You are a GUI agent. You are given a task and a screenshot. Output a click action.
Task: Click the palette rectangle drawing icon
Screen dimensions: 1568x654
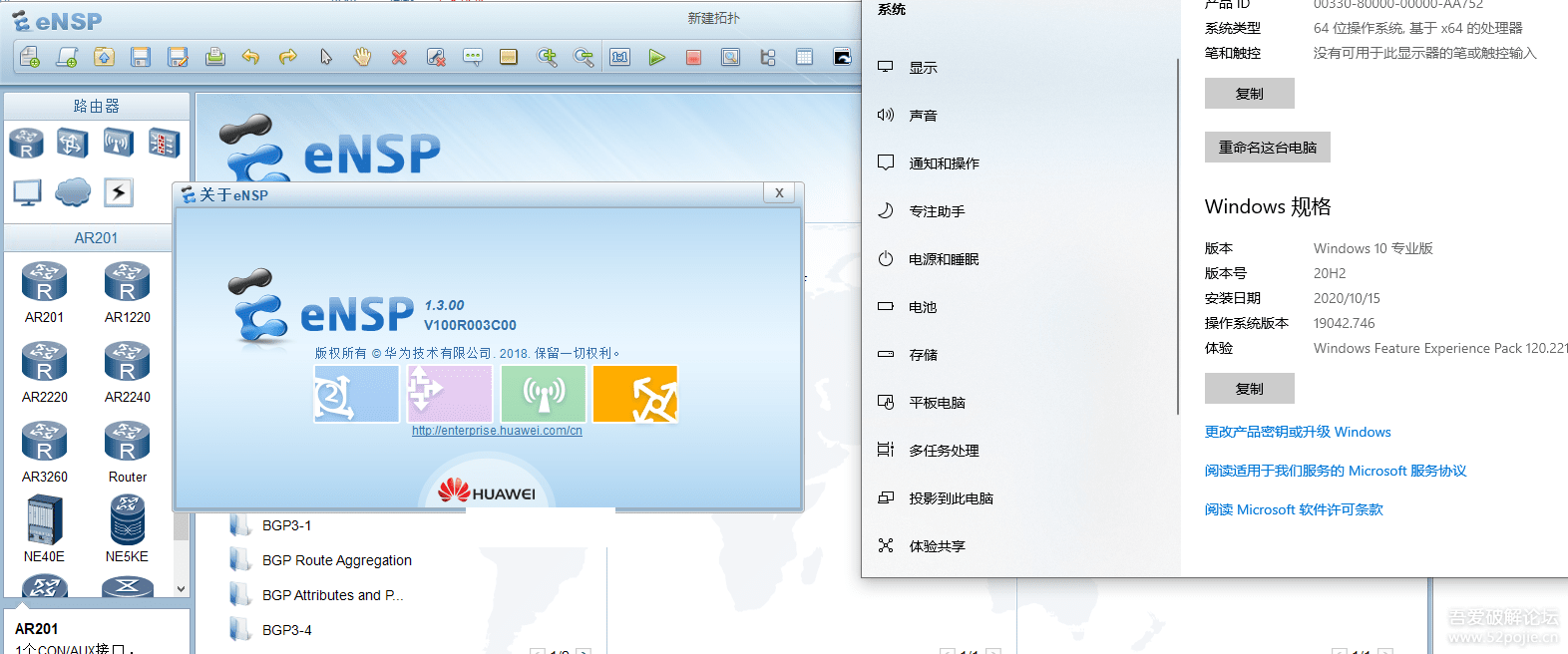pos(509,57)
